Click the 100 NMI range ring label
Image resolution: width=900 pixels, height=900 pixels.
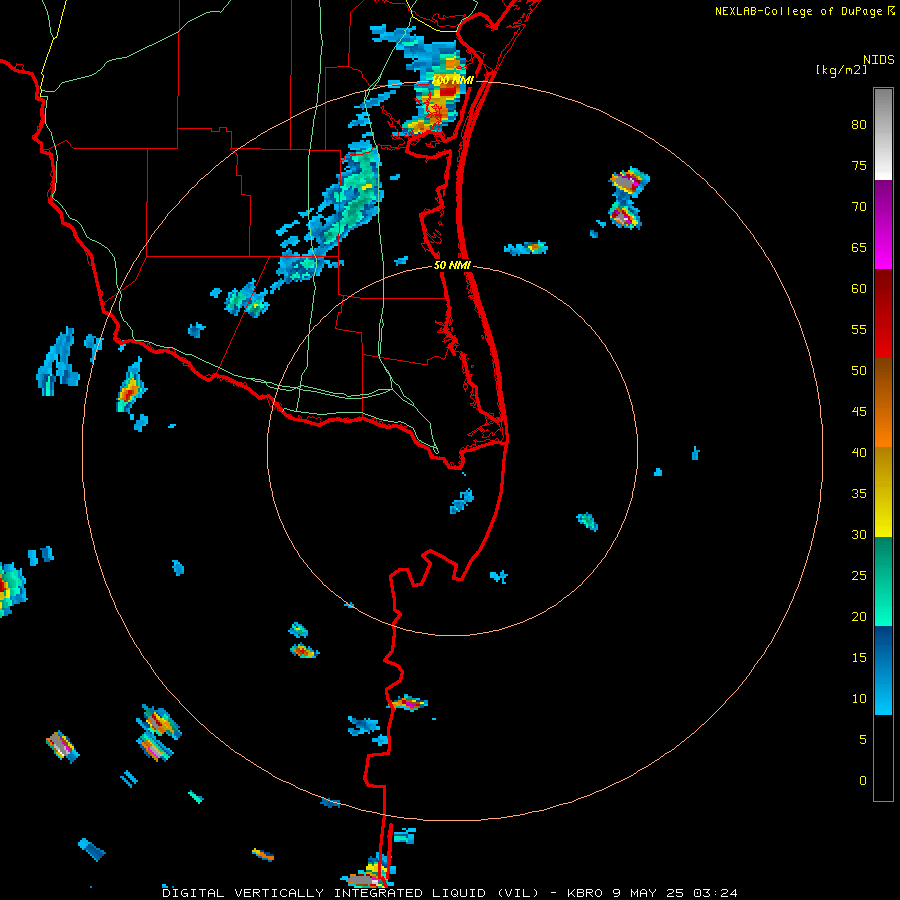[x=453, y=80]
